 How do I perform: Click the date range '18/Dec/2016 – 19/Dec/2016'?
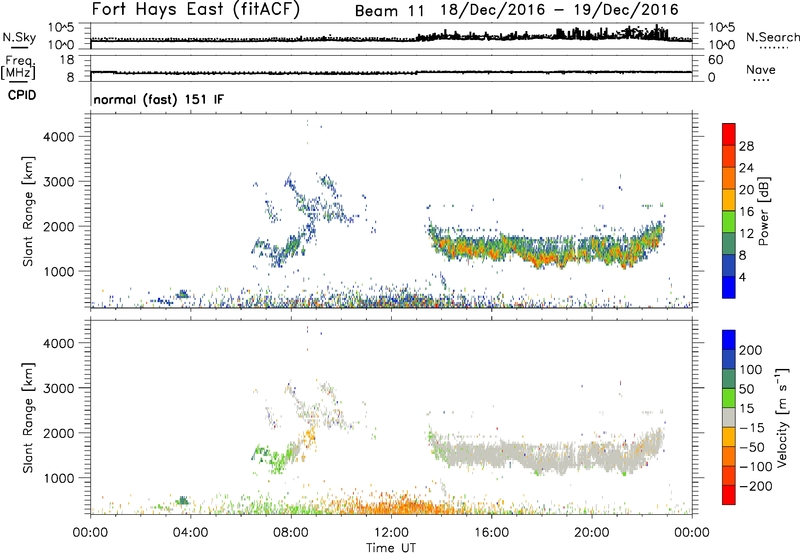pyautogui.click(x=560, y=10)
